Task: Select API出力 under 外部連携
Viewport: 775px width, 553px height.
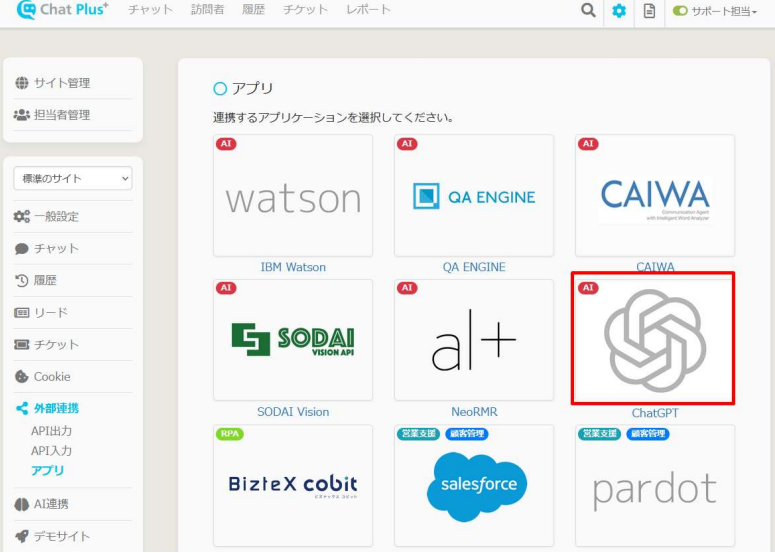Action: 51,431
